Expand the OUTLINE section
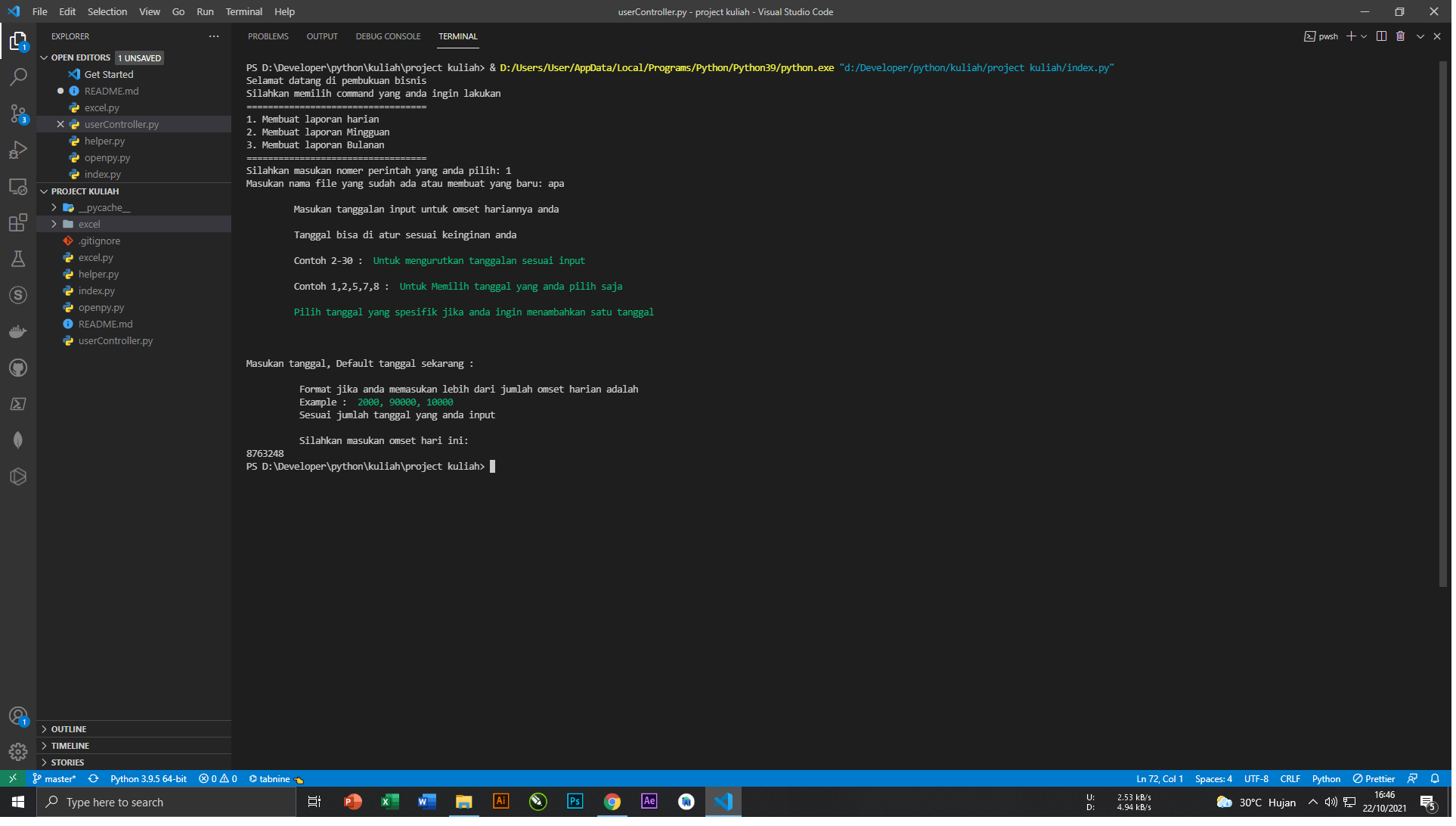 tap(69, 731)
